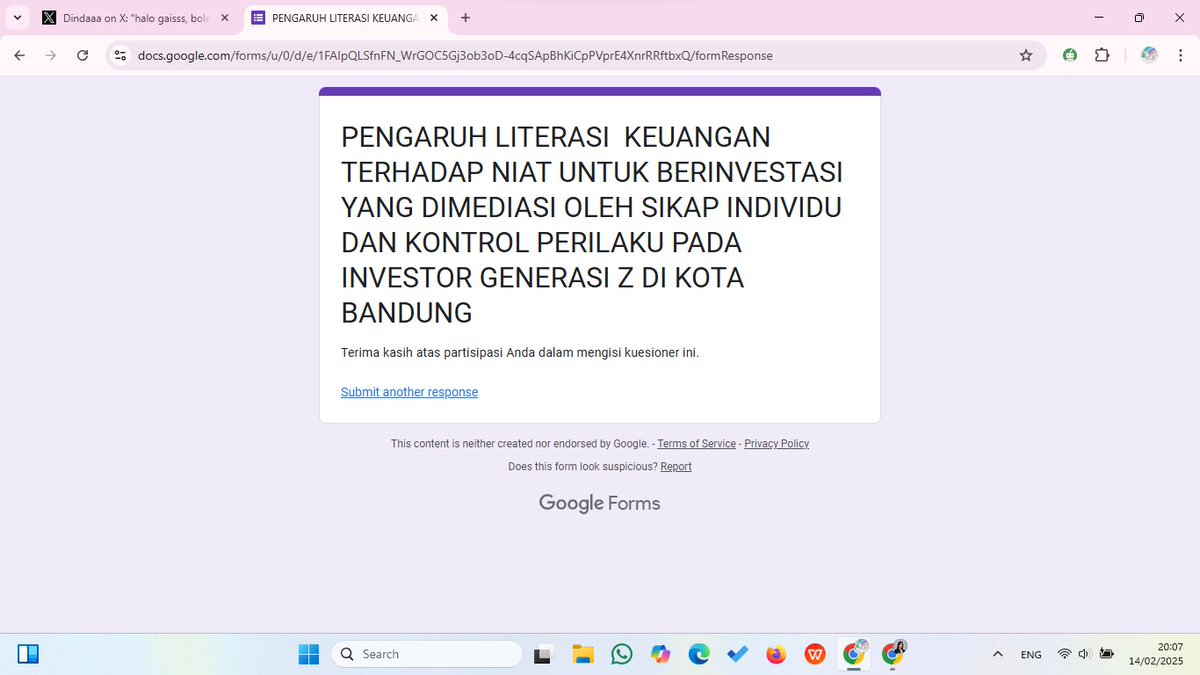Open site information icon in address bar
This screenshot has height=675, width=1200.
(120, 56)
